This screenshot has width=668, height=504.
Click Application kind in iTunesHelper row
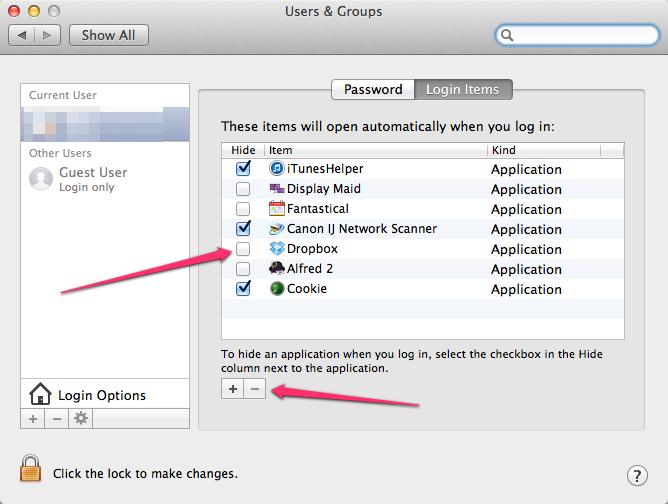pos(526,170)
